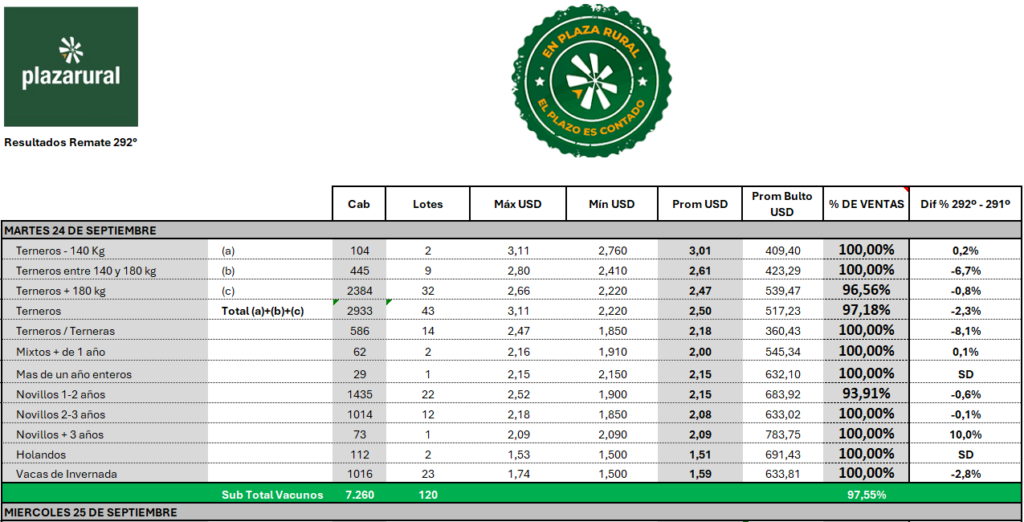The image size is (1024, 522).
Task: Click the '-6,7%' difference cell
Action: [966, 270]
